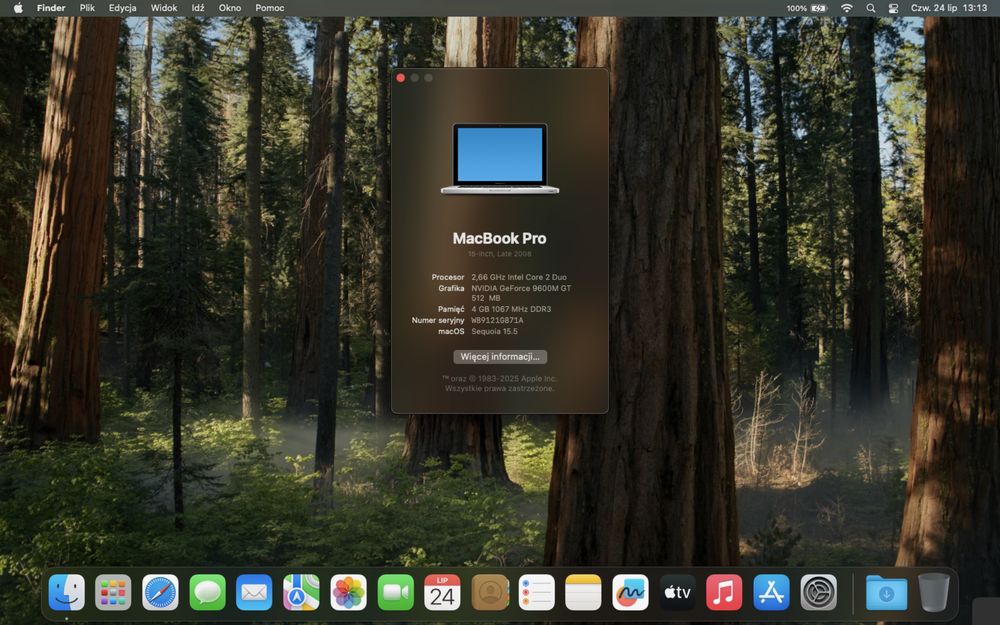Click the Pamięć label
Viewport: 1000px width, 625px height.
click(451, 309)
